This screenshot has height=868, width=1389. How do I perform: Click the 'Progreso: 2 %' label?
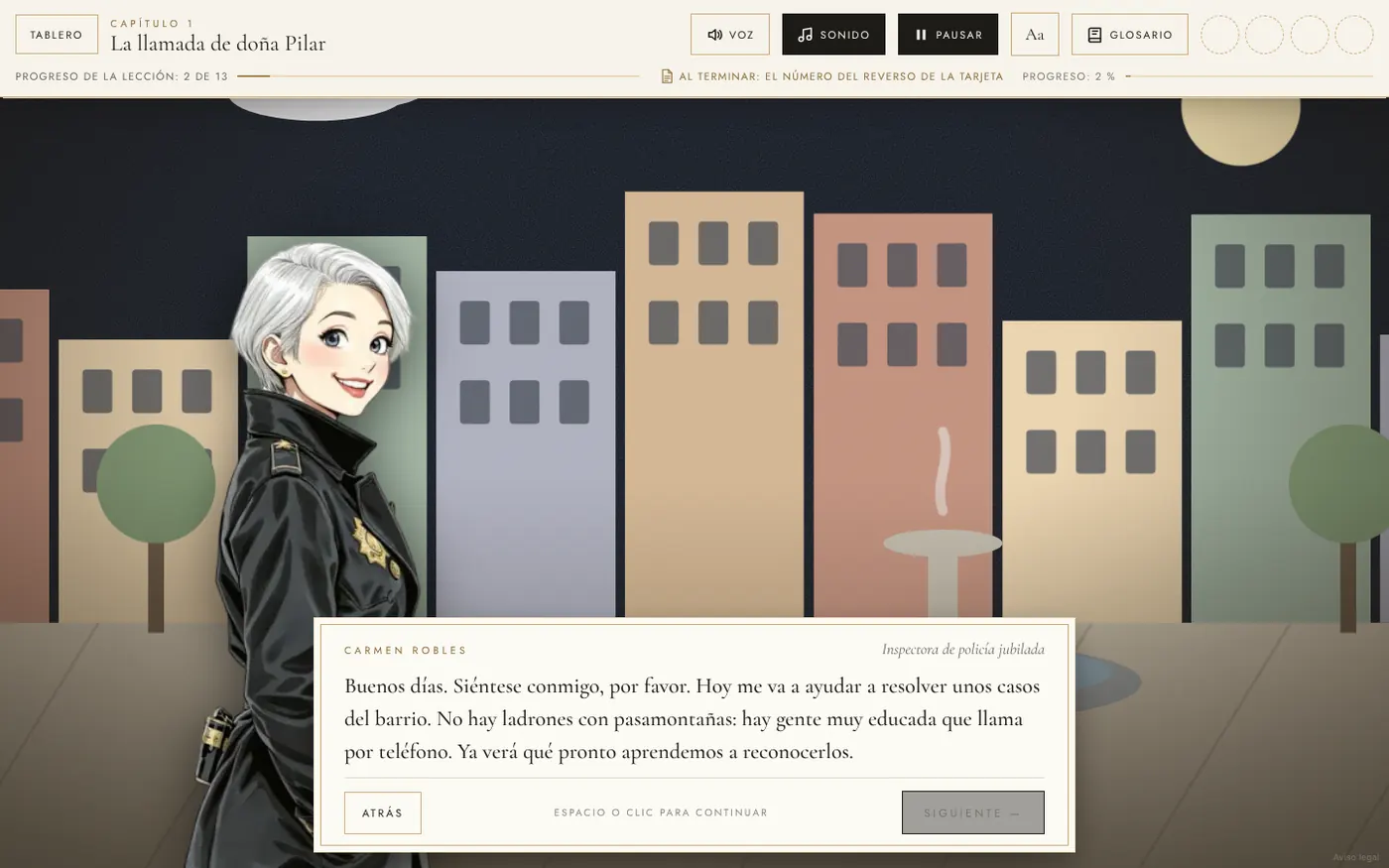1069,76
